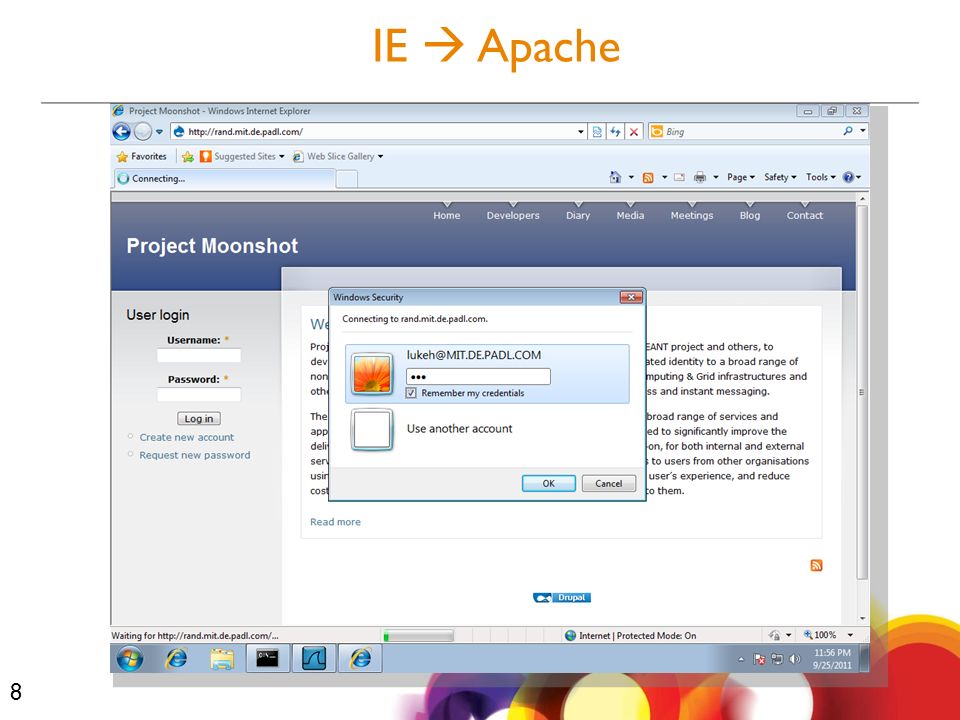Click the search magnifier icon

848,130
